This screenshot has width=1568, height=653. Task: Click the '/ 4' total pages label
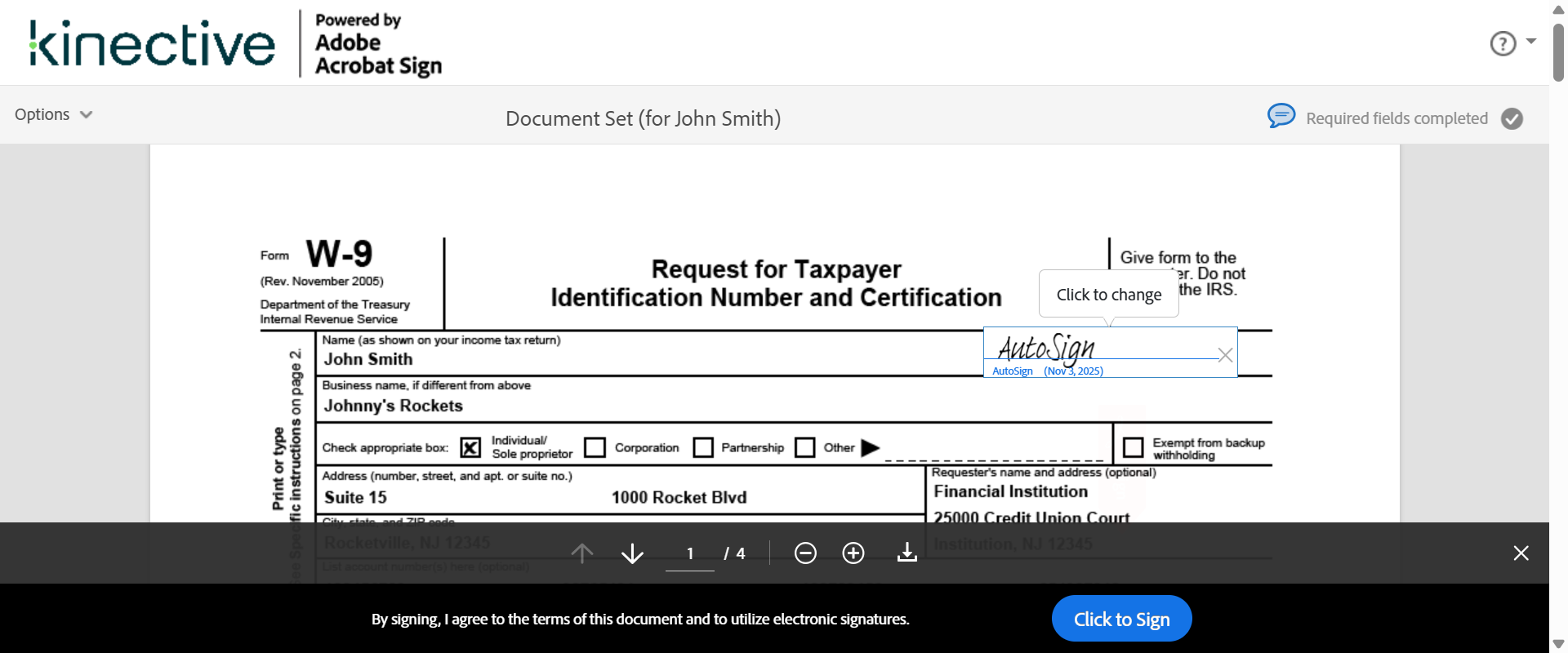pos(734,553)
